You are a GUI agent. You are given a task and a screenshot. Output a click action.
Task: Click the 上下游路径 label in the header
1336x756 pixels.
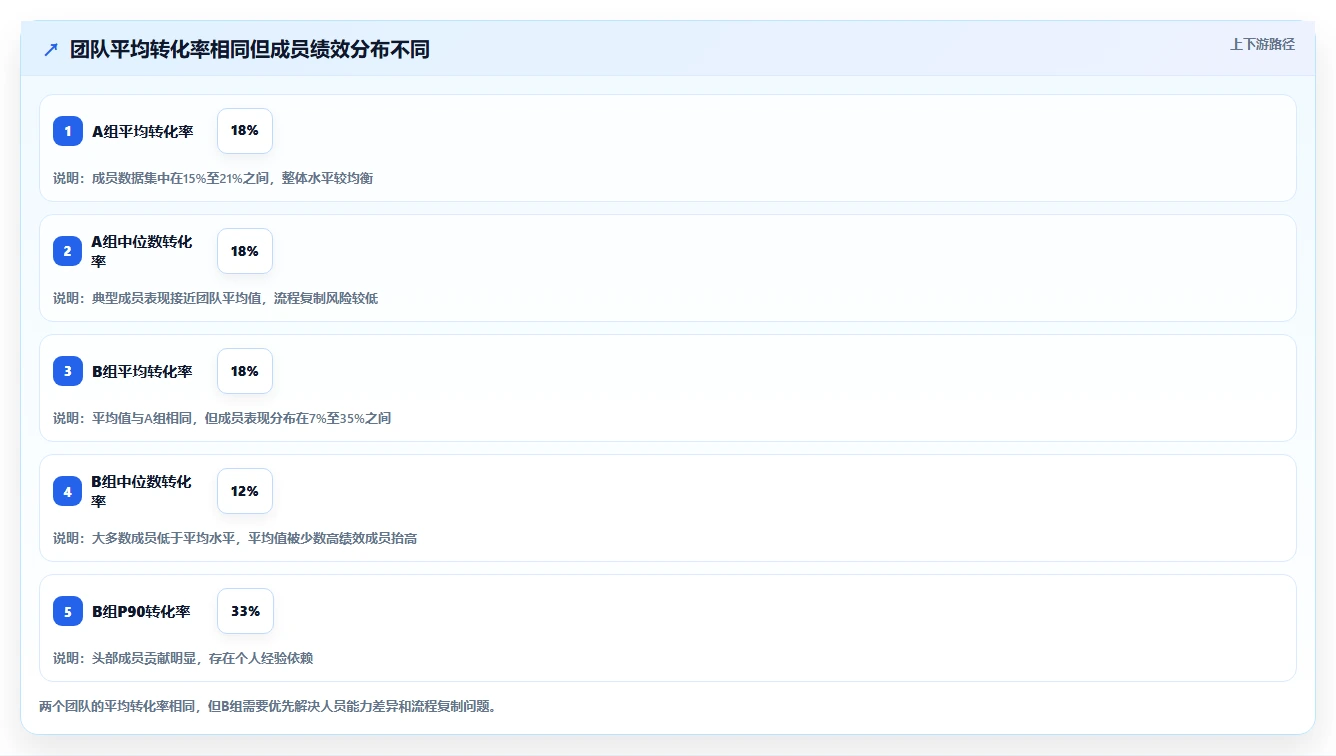(x=1262, y=44)
